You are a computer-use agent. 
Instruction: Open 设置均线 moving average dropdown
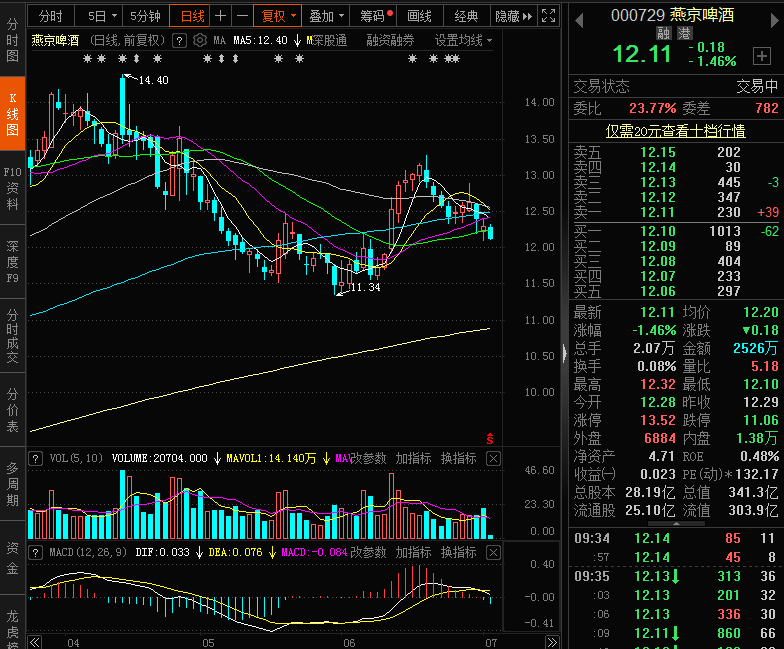pyautogui.click(x=464, y=40)
